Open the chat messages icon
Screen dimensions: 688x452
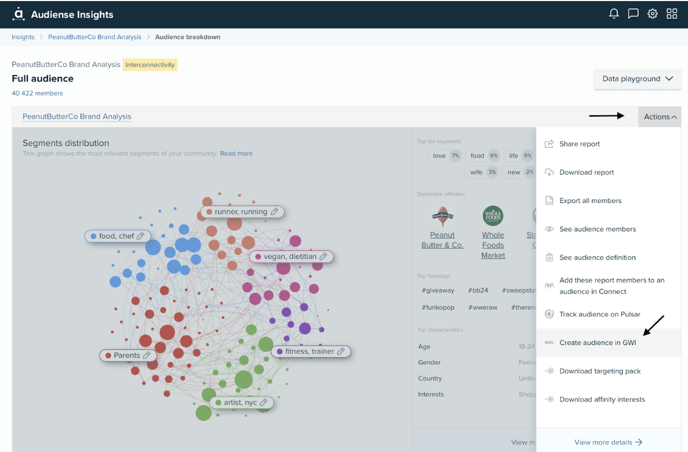coord(633,14)
